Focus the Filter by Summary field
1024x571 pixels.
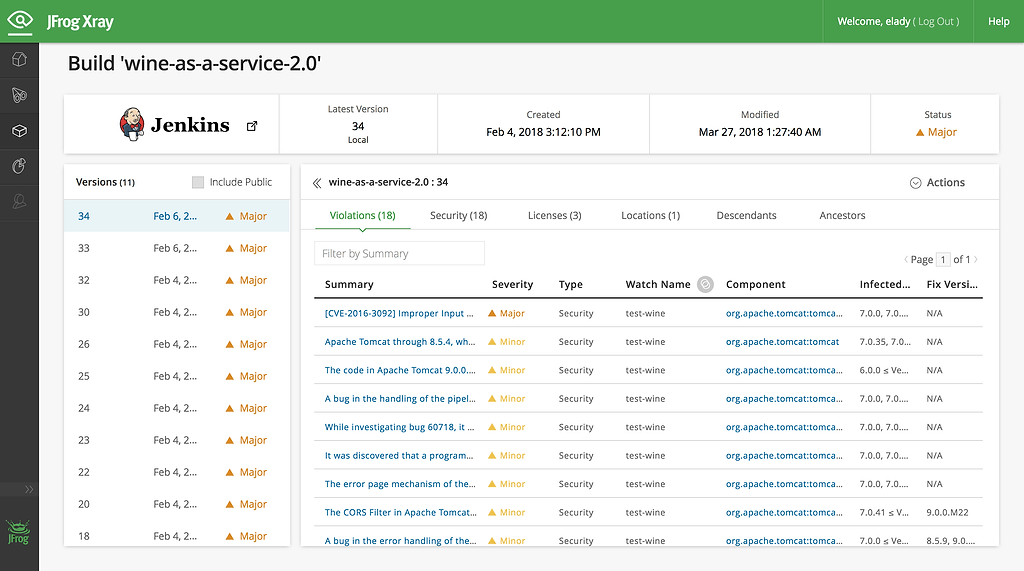(400, 253)
